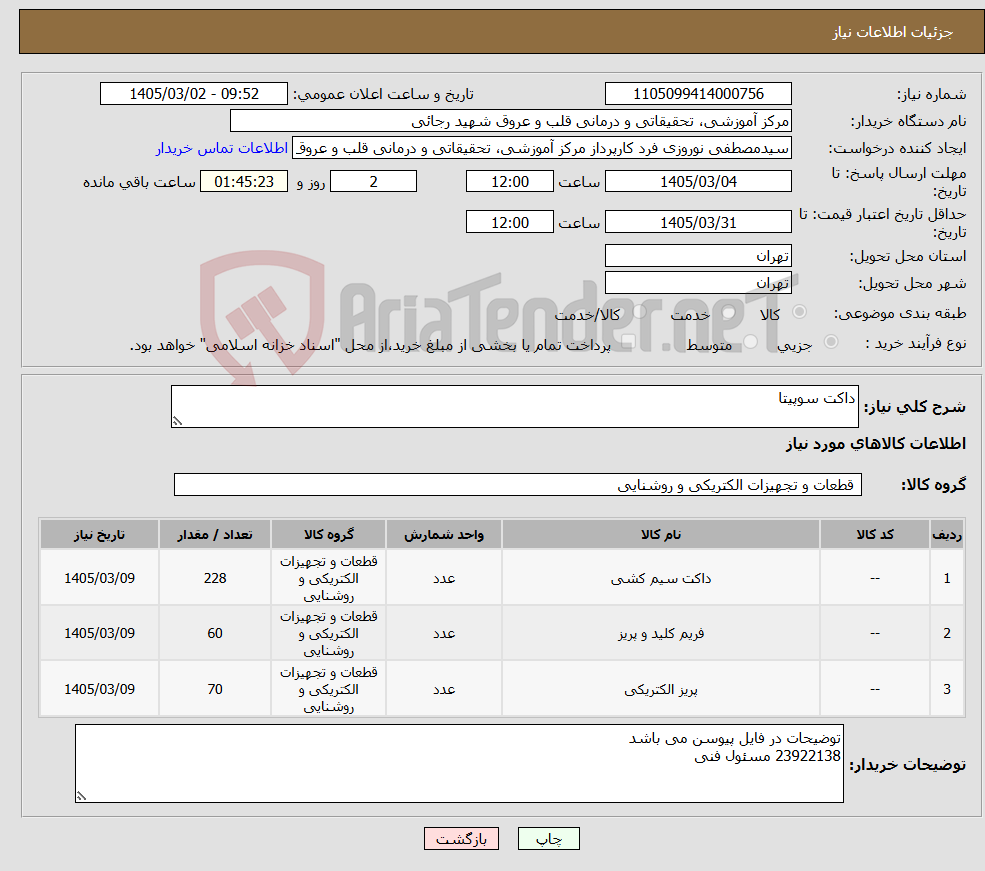The width and height of the screenshot is (985, 871).
Task: Click need date of فریم کلید و پریز row
Action: pyautogui.click(x=99, y=633)
